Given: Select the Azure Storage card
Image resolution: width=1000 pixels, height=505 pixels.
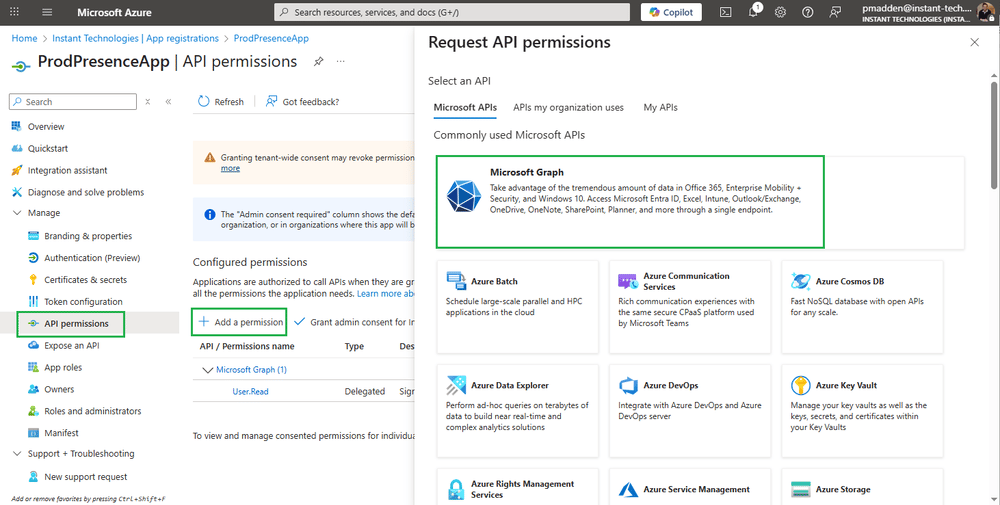Looking at the screenshot, I should pos(862,487).
